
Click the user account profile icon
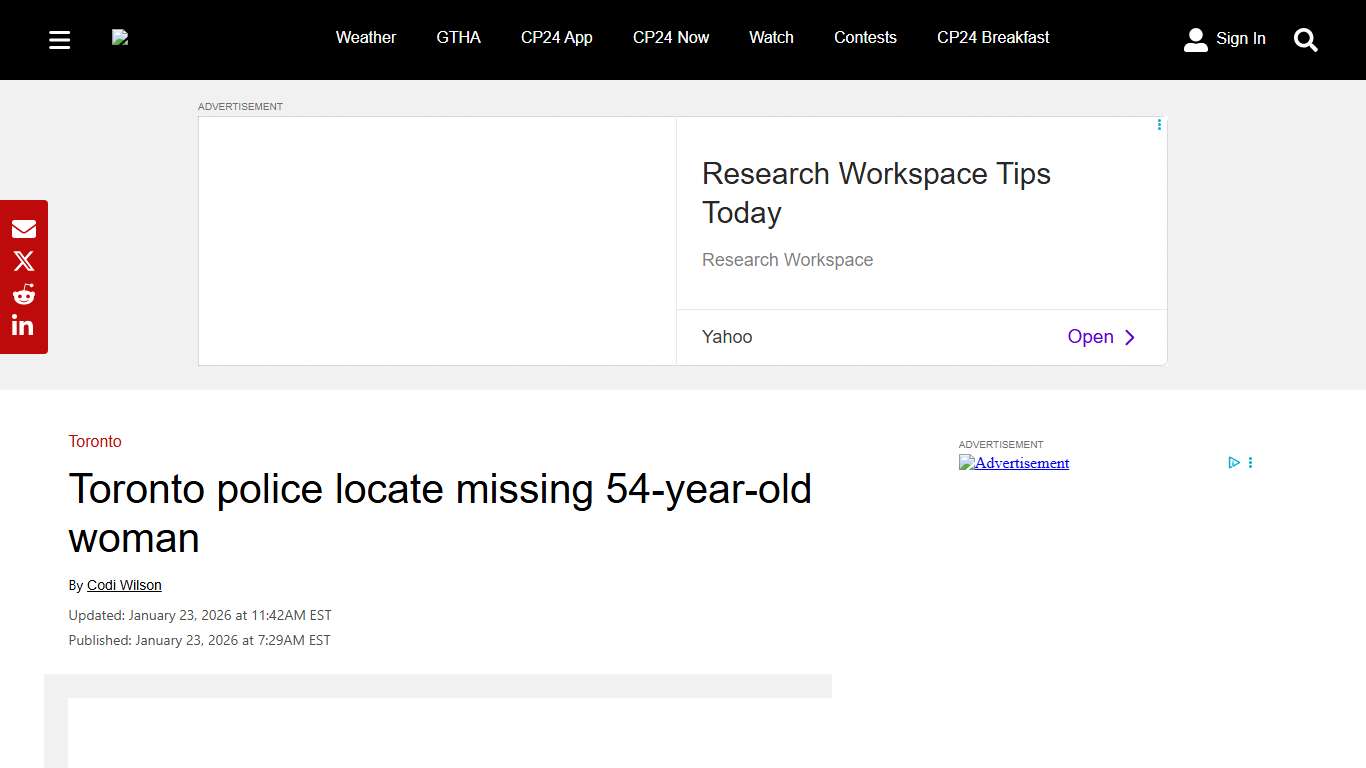1195,40
